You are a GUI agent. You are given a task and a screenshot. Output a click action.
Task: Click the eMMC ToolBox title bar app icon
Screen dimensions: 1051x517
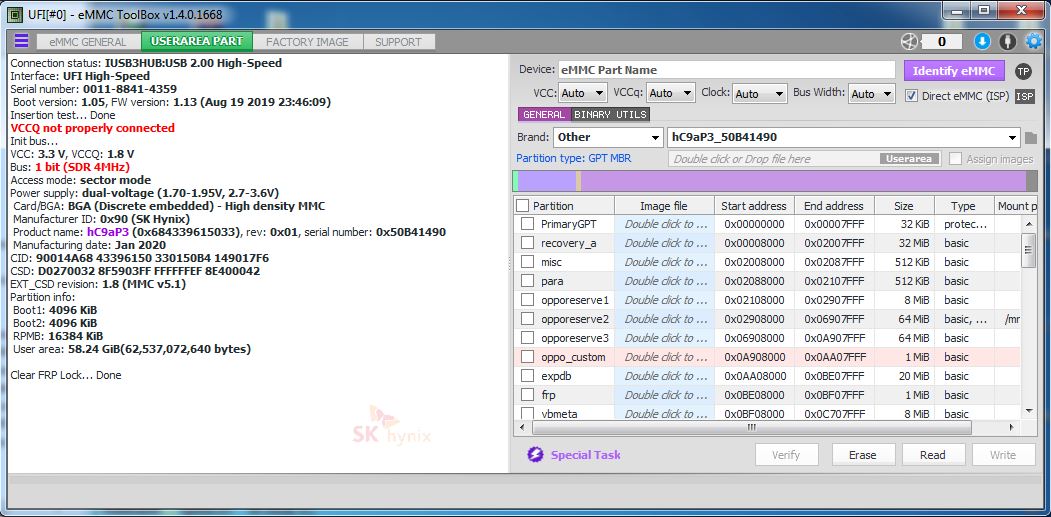click(14, 14)
